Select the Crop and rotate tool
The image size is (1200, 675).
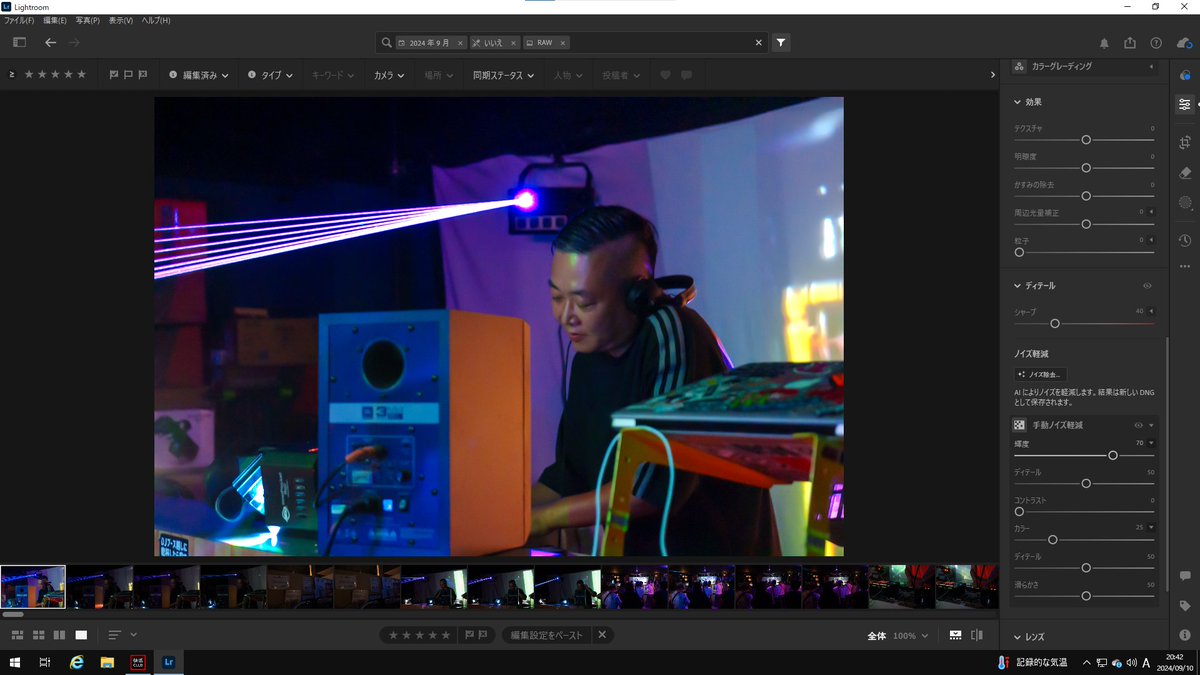click(1185, 142)
